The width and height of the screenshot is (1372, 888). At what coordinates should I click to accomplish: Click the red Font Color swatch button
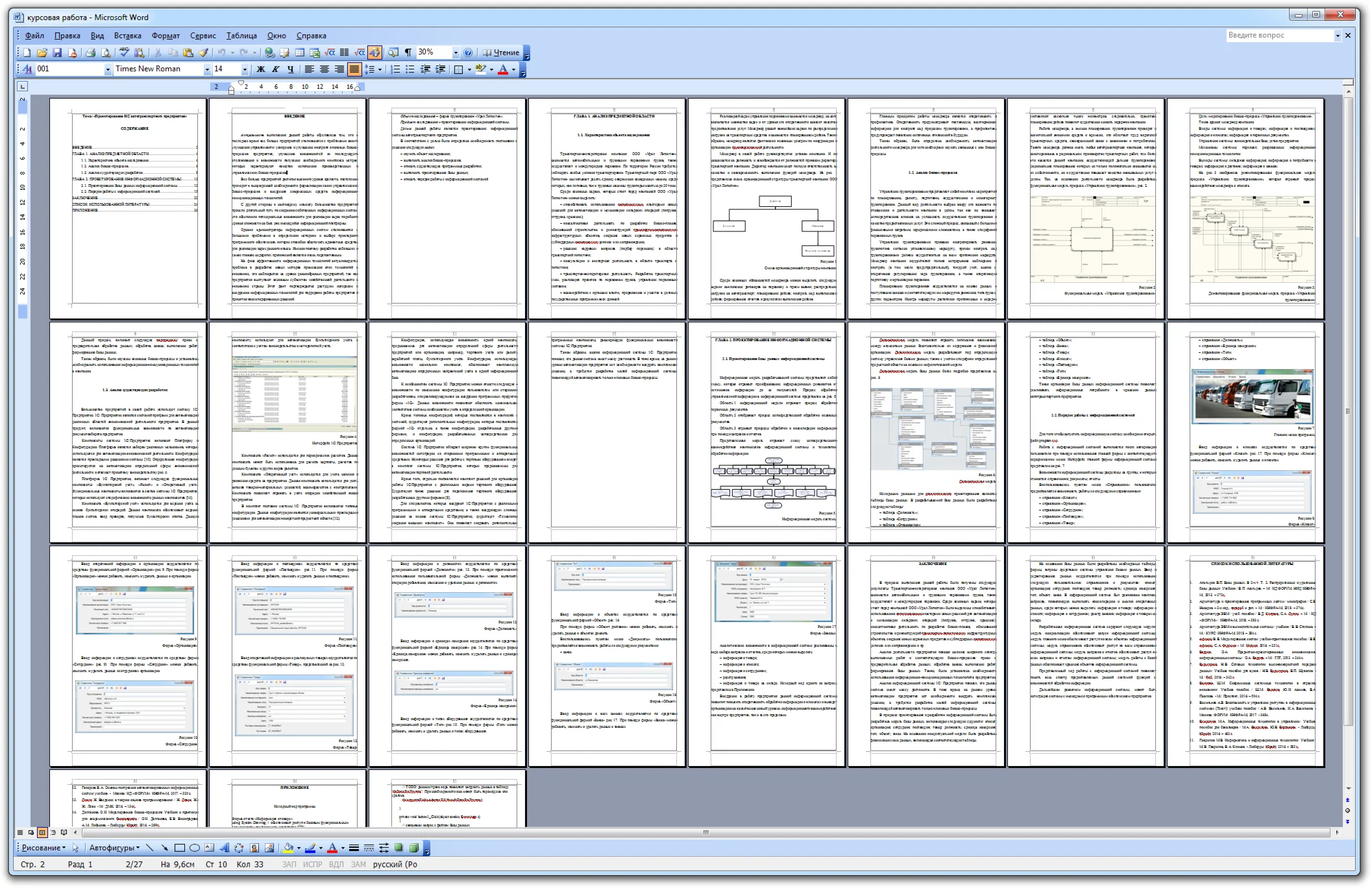tap(503, 69)
